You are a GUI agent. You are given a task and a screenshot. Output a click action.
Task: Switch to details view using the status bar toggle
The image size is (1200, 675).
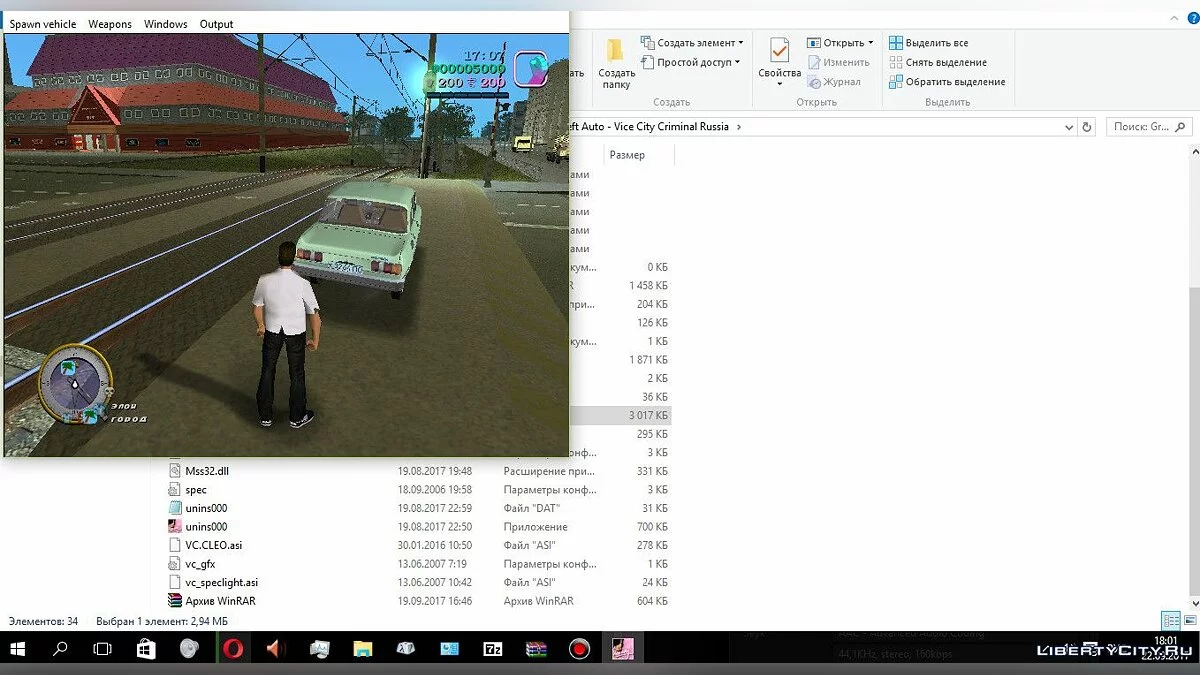[1172, 620]
